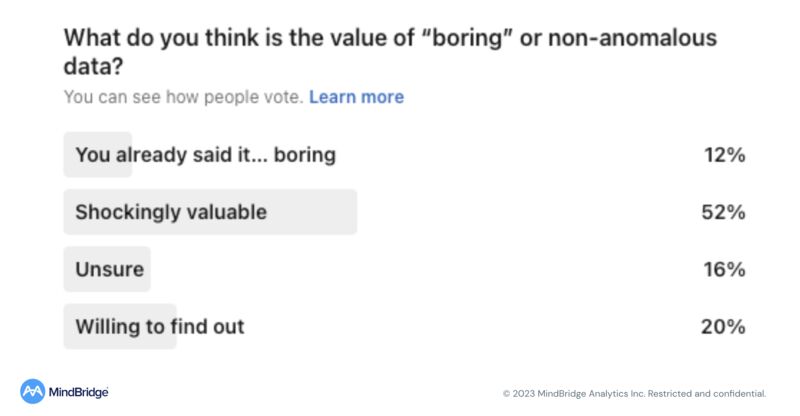Click the MindBridge wordmark text

click(79, 392)
